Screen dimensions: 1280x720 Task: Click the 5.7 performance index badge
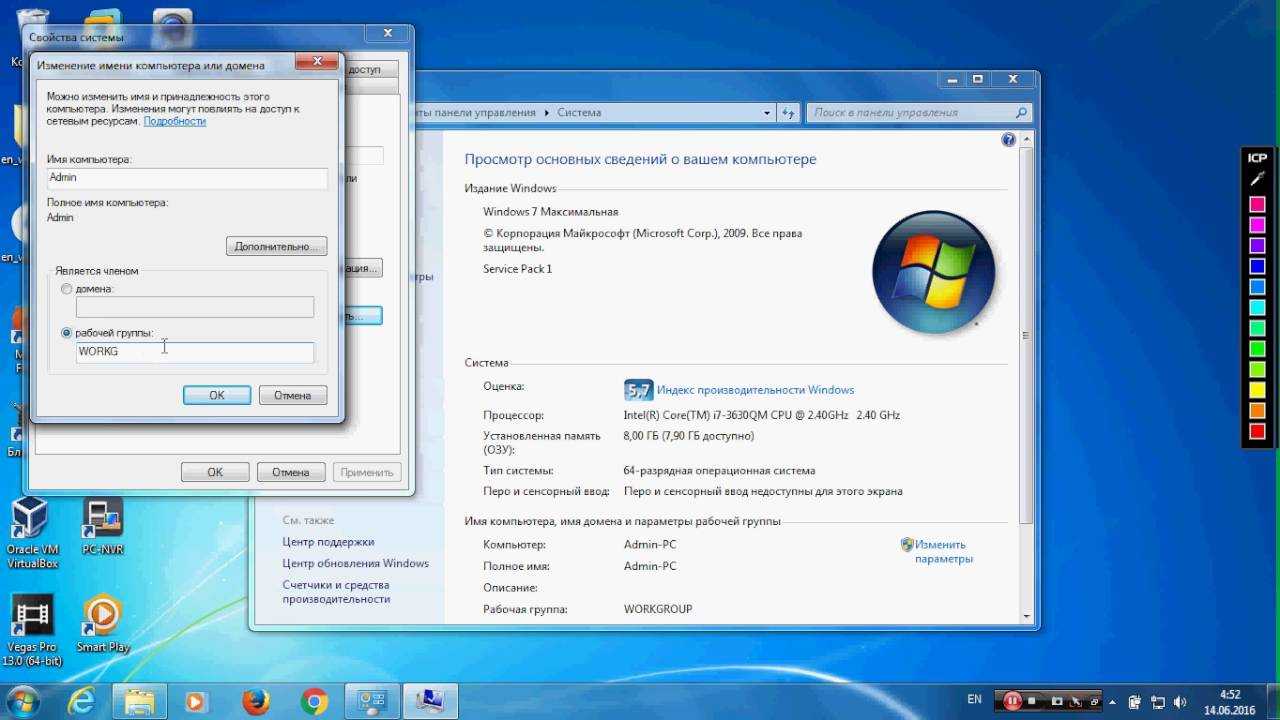pos(638,390)
